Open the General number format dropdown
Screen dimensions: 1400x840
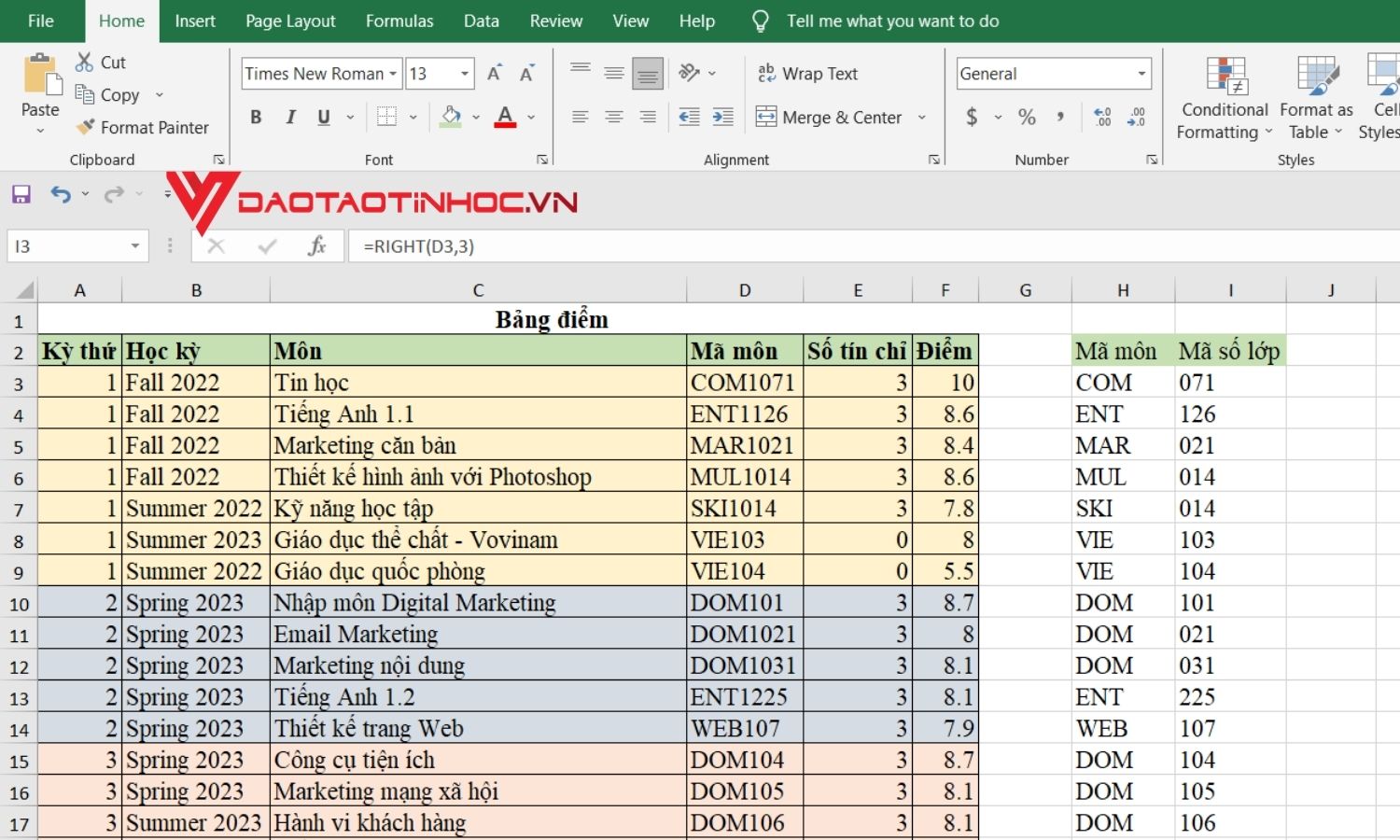coord(1141,73)
